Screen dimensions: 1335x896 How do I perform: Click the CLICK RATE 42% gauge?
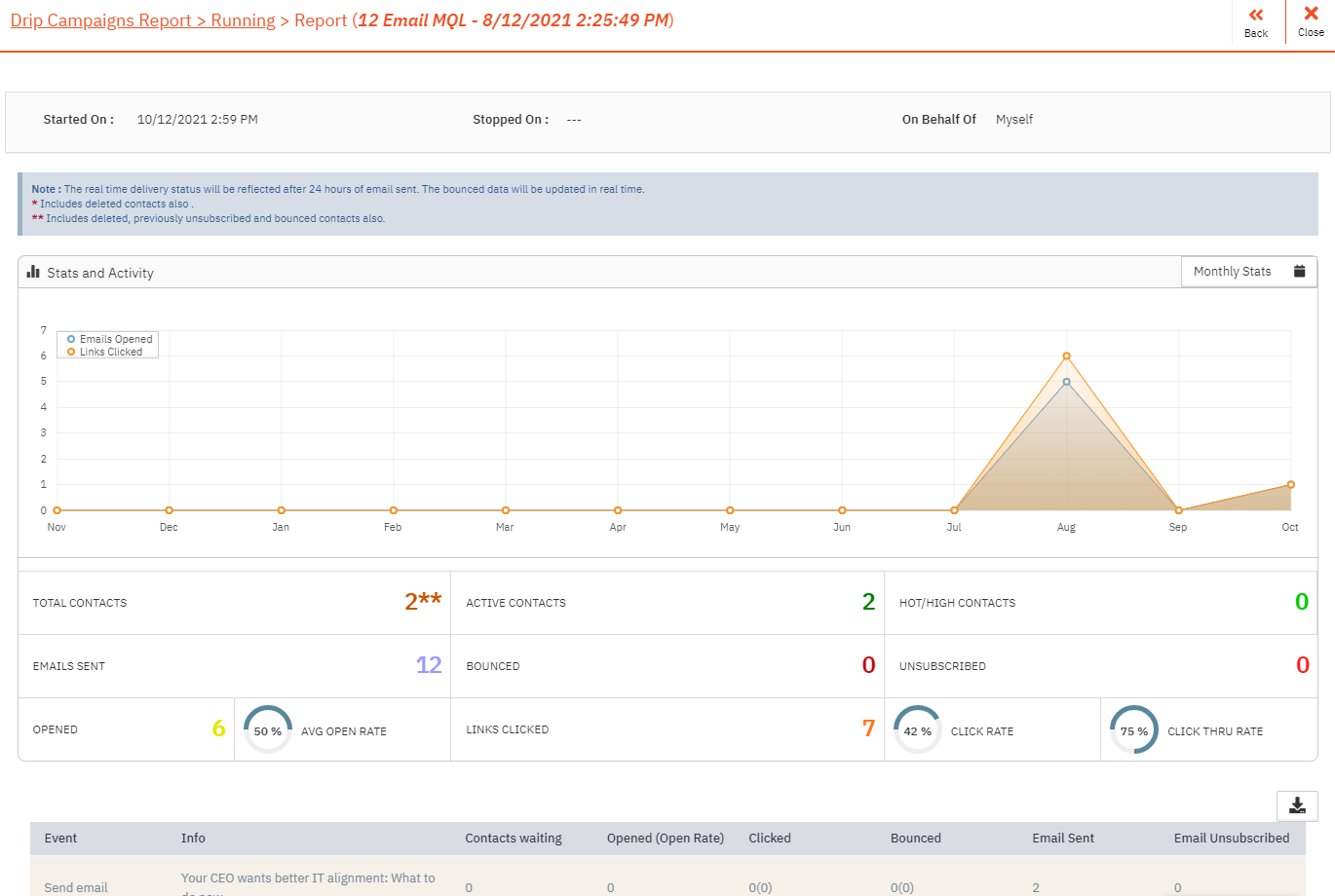pyautogui.click(x=917, y=728)
